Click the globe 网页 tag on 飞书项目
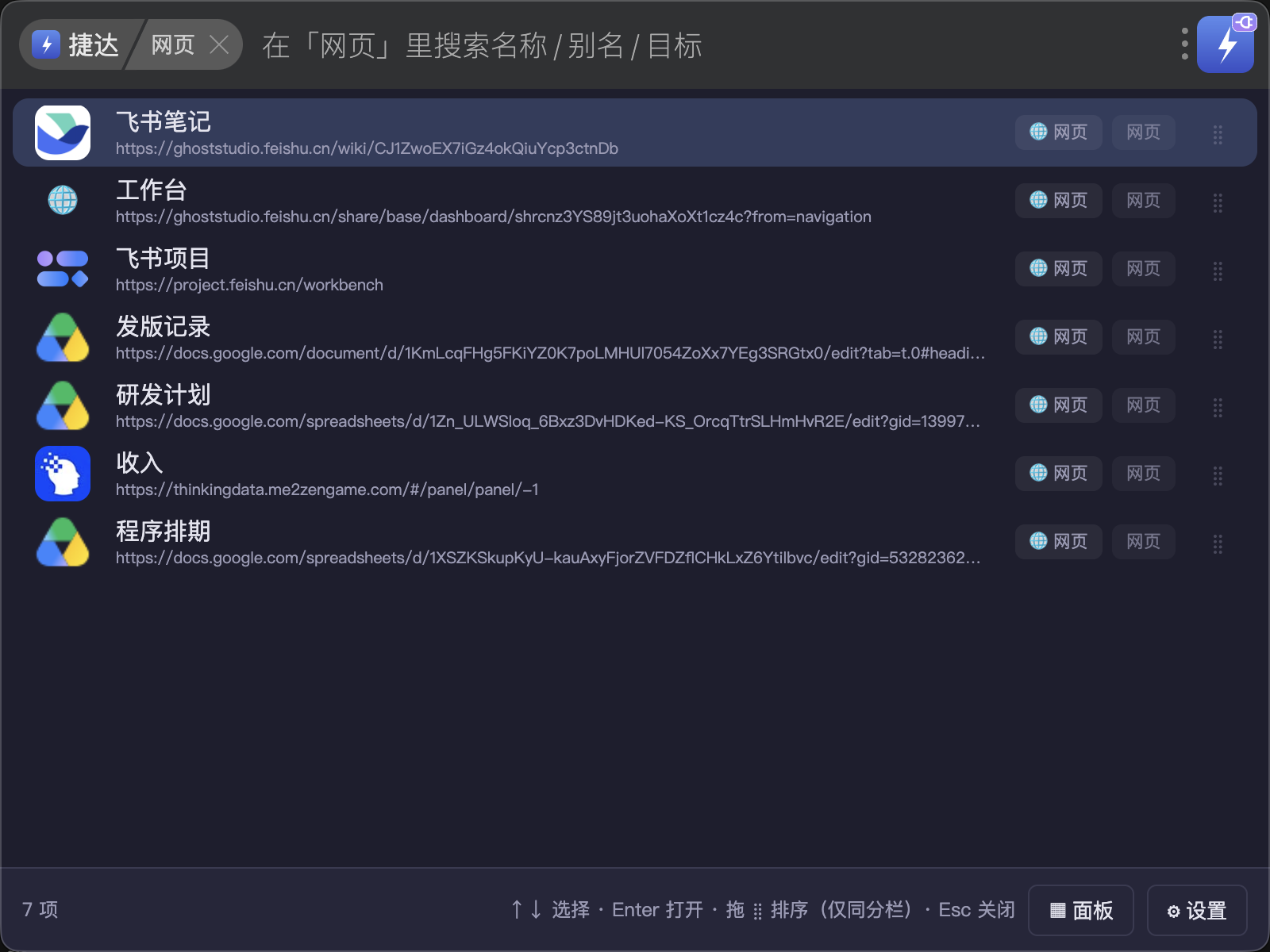 (x=1058, y=268)
